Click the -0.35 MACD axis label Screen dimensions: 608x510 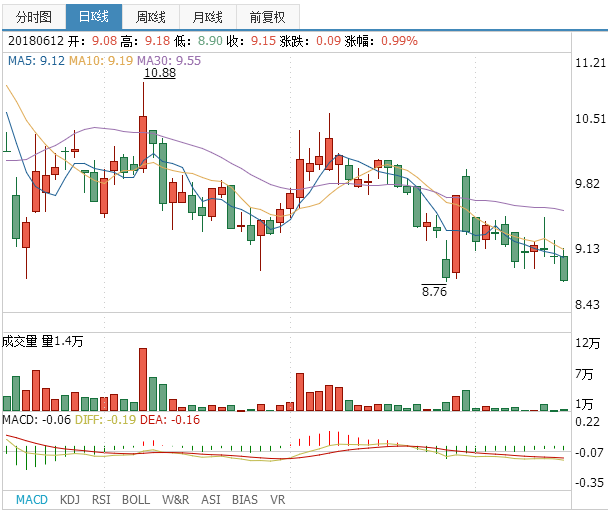pos(589,483)
